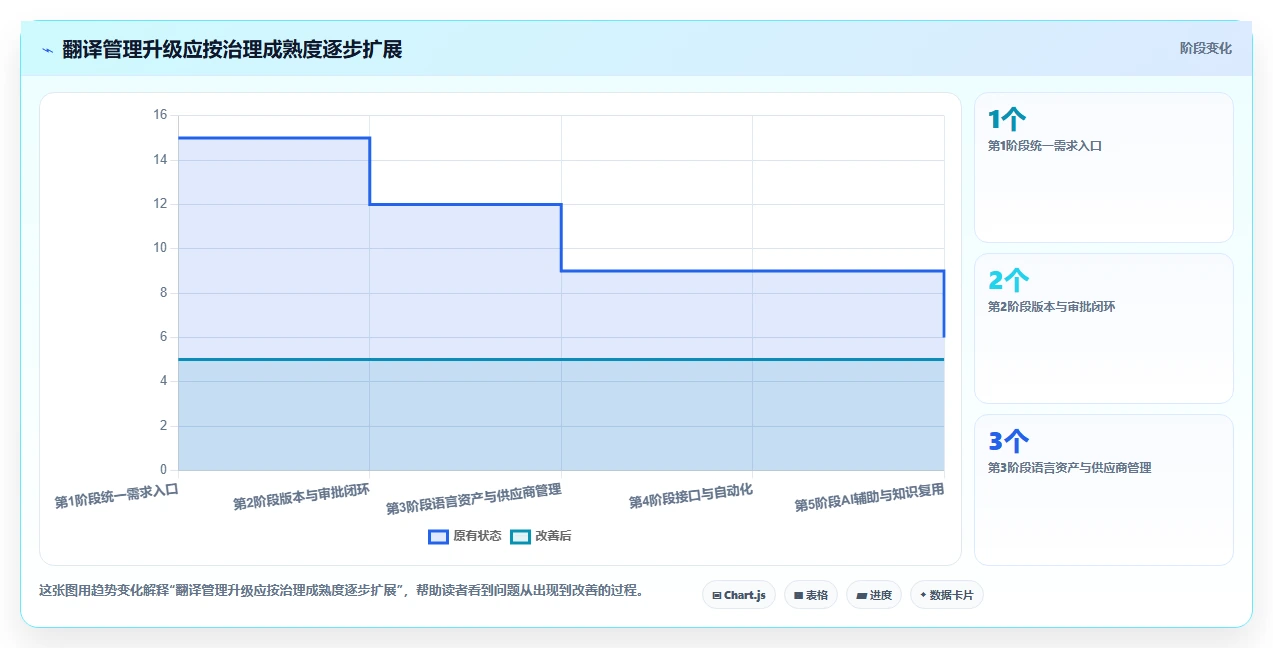Click y-axis value 10
Image resolution: width=1273 pixels, height=648 pixels.
160,248
